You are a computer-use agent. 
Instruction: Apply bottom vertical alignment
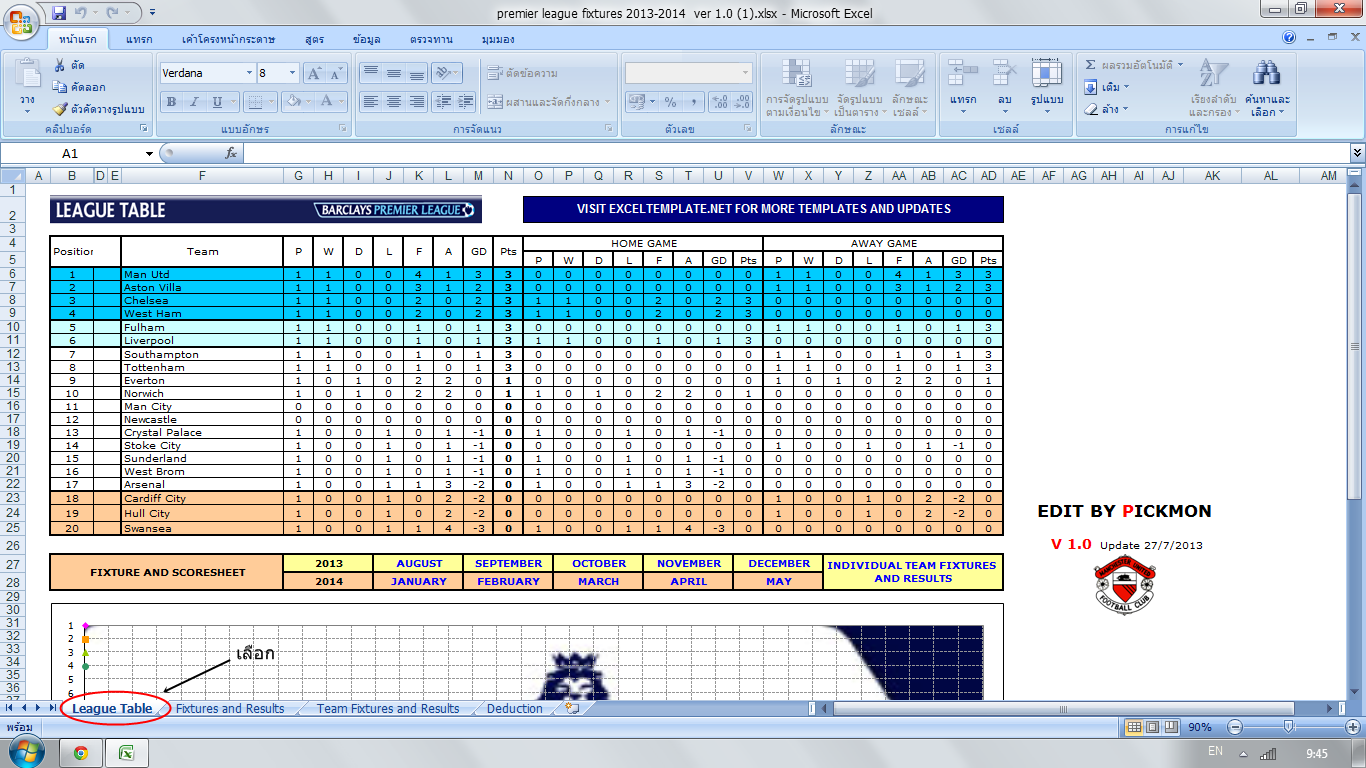417,73
